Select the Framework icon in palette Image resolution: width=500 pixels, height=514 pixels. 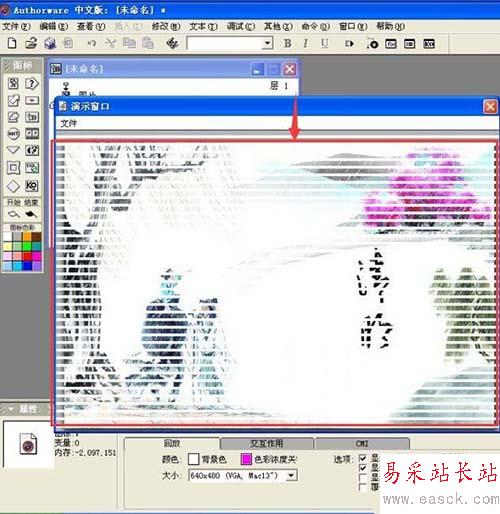point(13,168)
